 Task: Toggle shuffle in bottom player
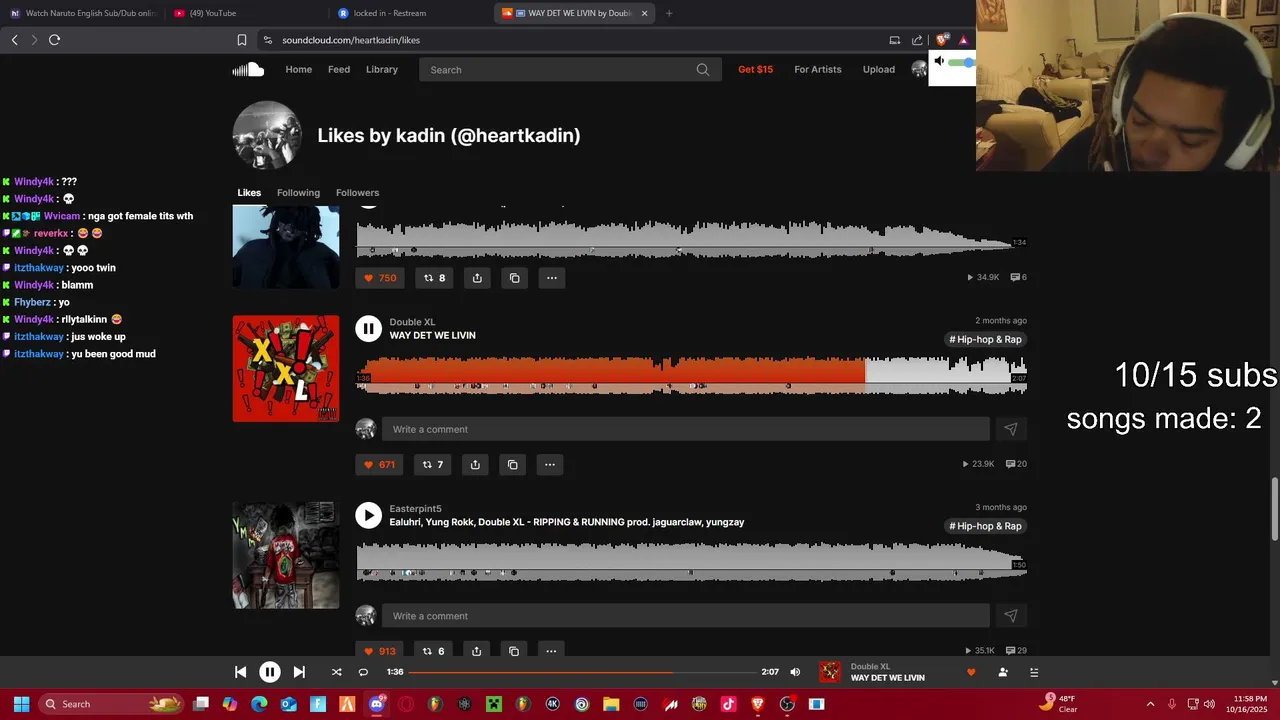336,672
